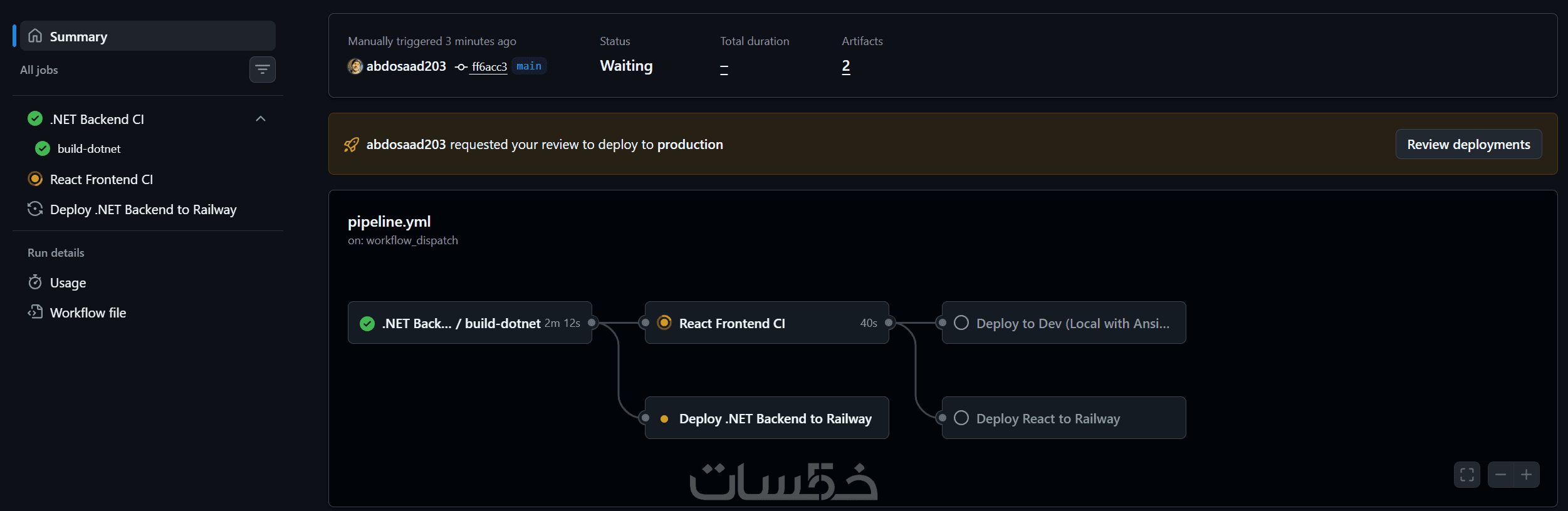Click the abdosaad203 avatar image
Screen dimensions: 1568x511
coord(355,66)
